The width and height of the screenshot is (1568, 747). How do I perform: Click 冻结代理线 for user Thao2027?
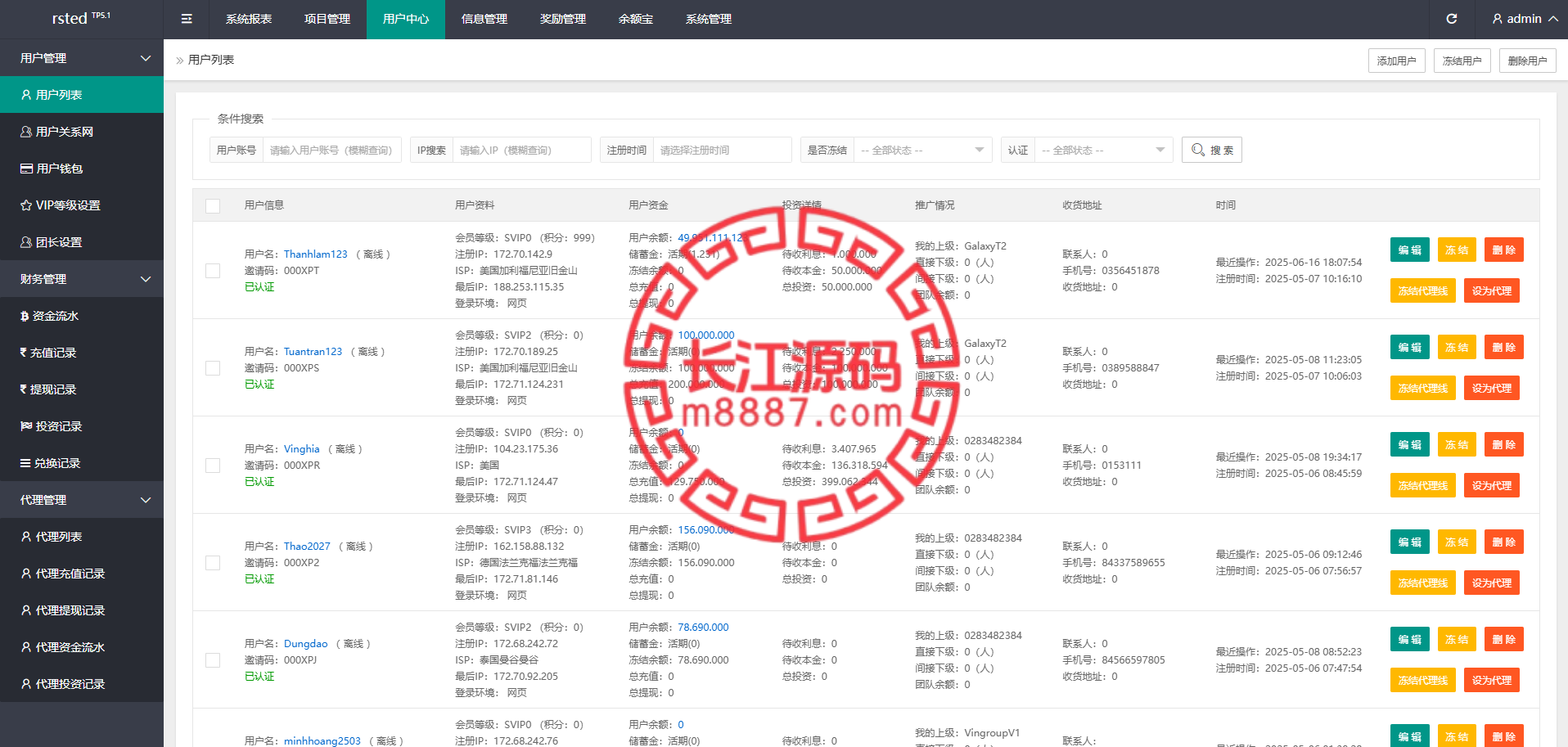click(x=1423, y=583)
